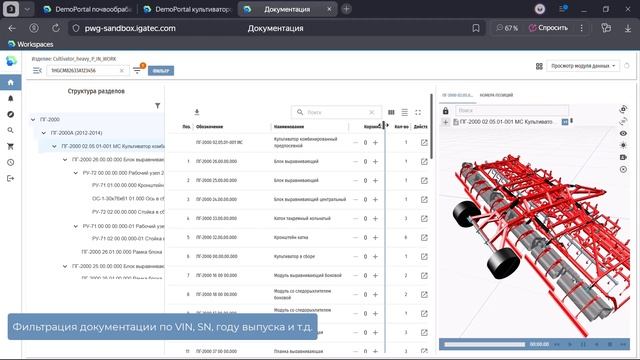Screen dimensions: 640x360
Task: Sort by the Обозначение column header
Action: click(209, 127)
